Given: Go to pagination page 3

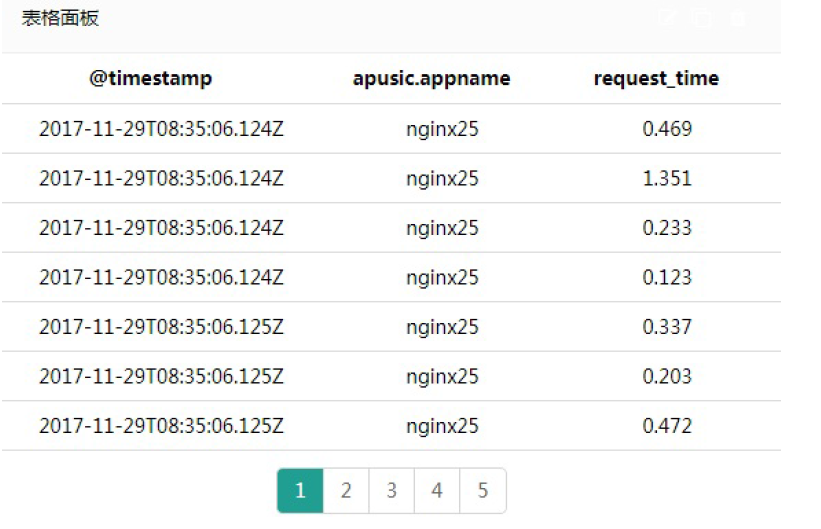Looking at the screenshot, I should click(392, 490).
